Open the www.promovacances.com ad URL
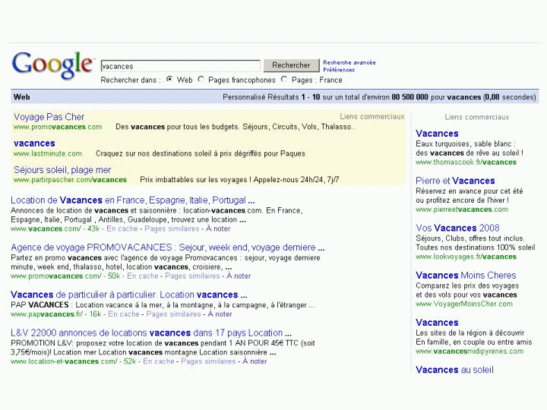Screen dimensions: 547x410 click(x=58, y=127)
